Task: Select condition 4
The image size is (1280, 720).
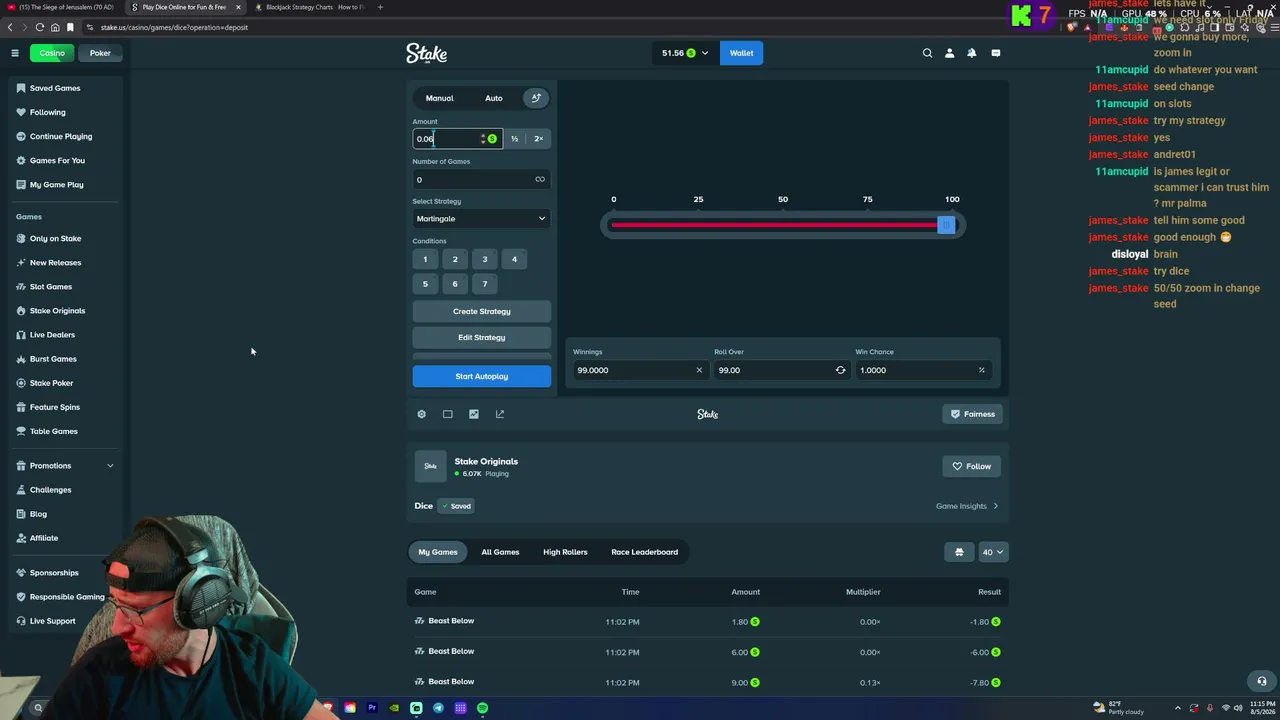Action: click(515, 260)
